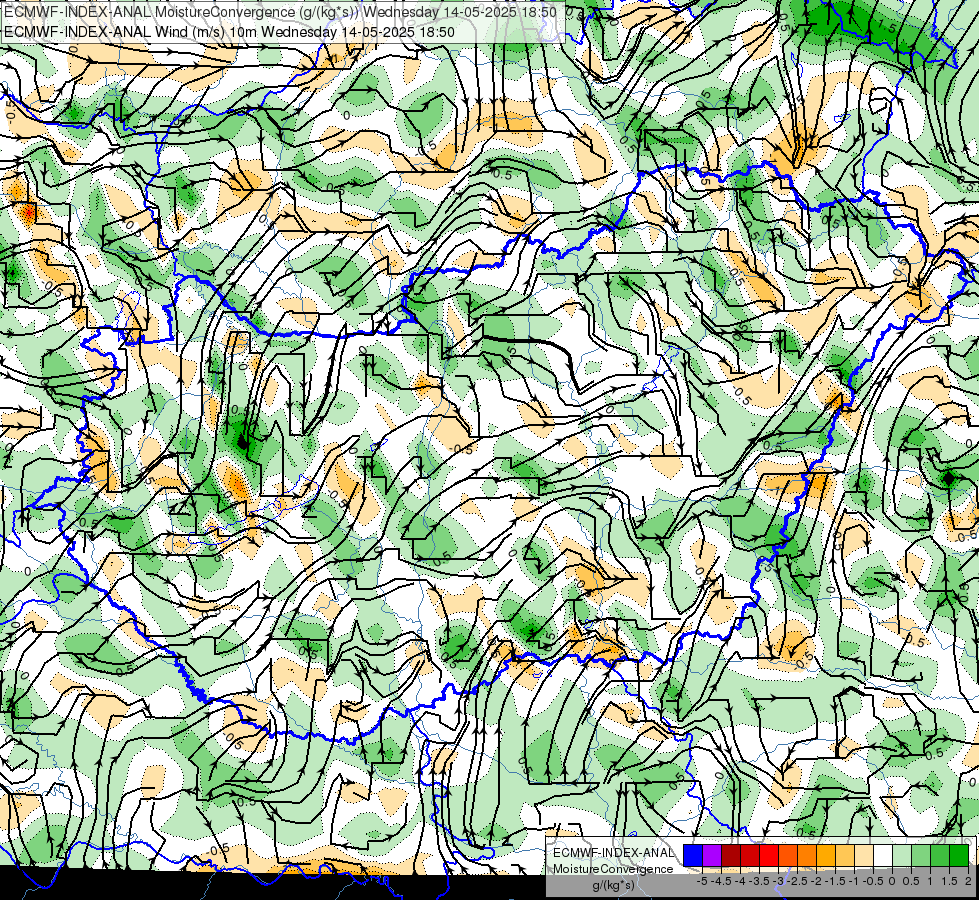Click the light orange swatch between -1.5 and -1
This screenshot has height=900, width=979.
click(x=845, y=855)
